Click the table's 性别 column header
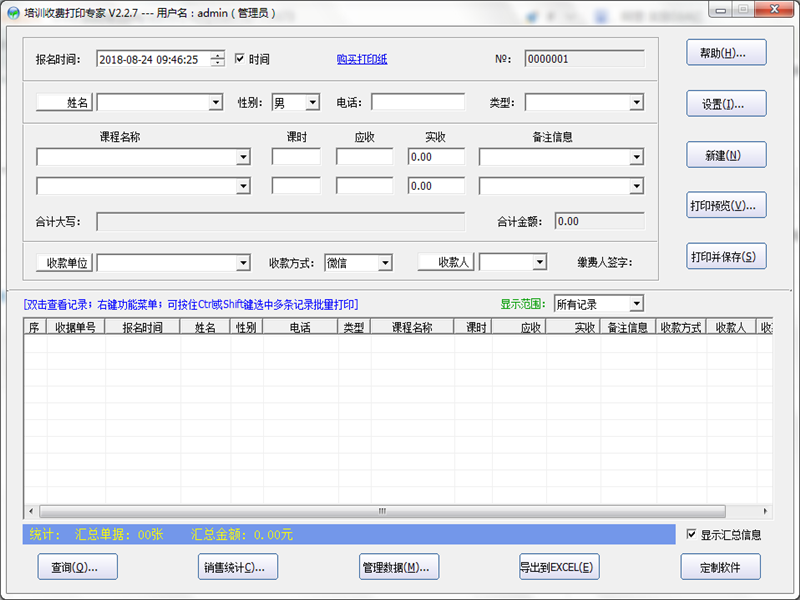Image resolution: width=800 pixels, height=600 pixels. coord(246,327)
